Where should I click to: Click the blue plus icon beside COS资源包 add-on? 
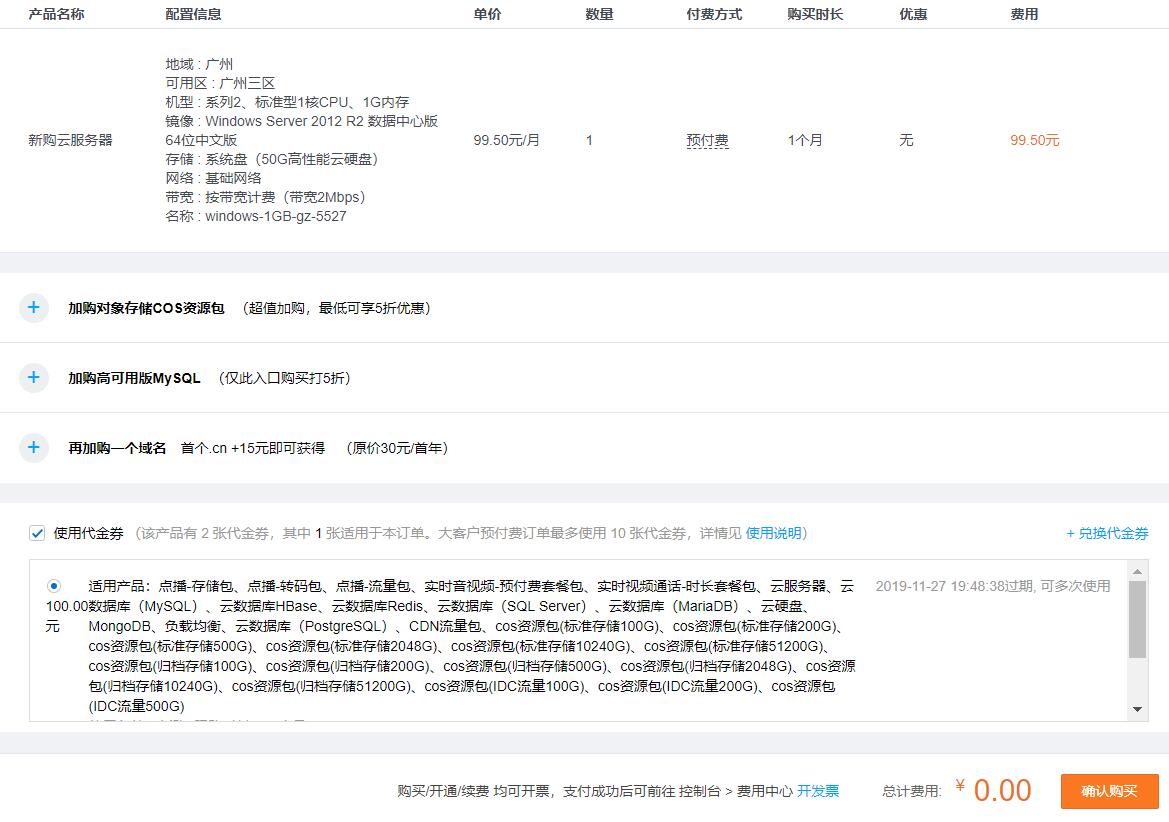coord(33,308)
